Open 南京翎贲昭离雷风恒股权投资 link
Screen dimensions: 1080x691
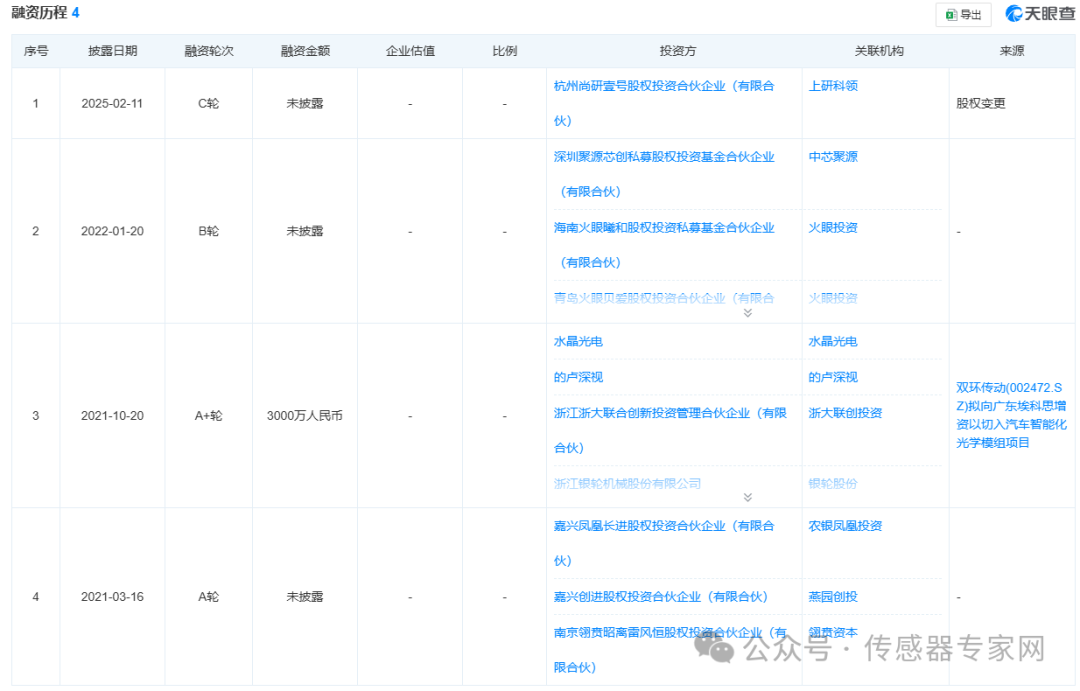pyautogui.click(x=670, y=650)
